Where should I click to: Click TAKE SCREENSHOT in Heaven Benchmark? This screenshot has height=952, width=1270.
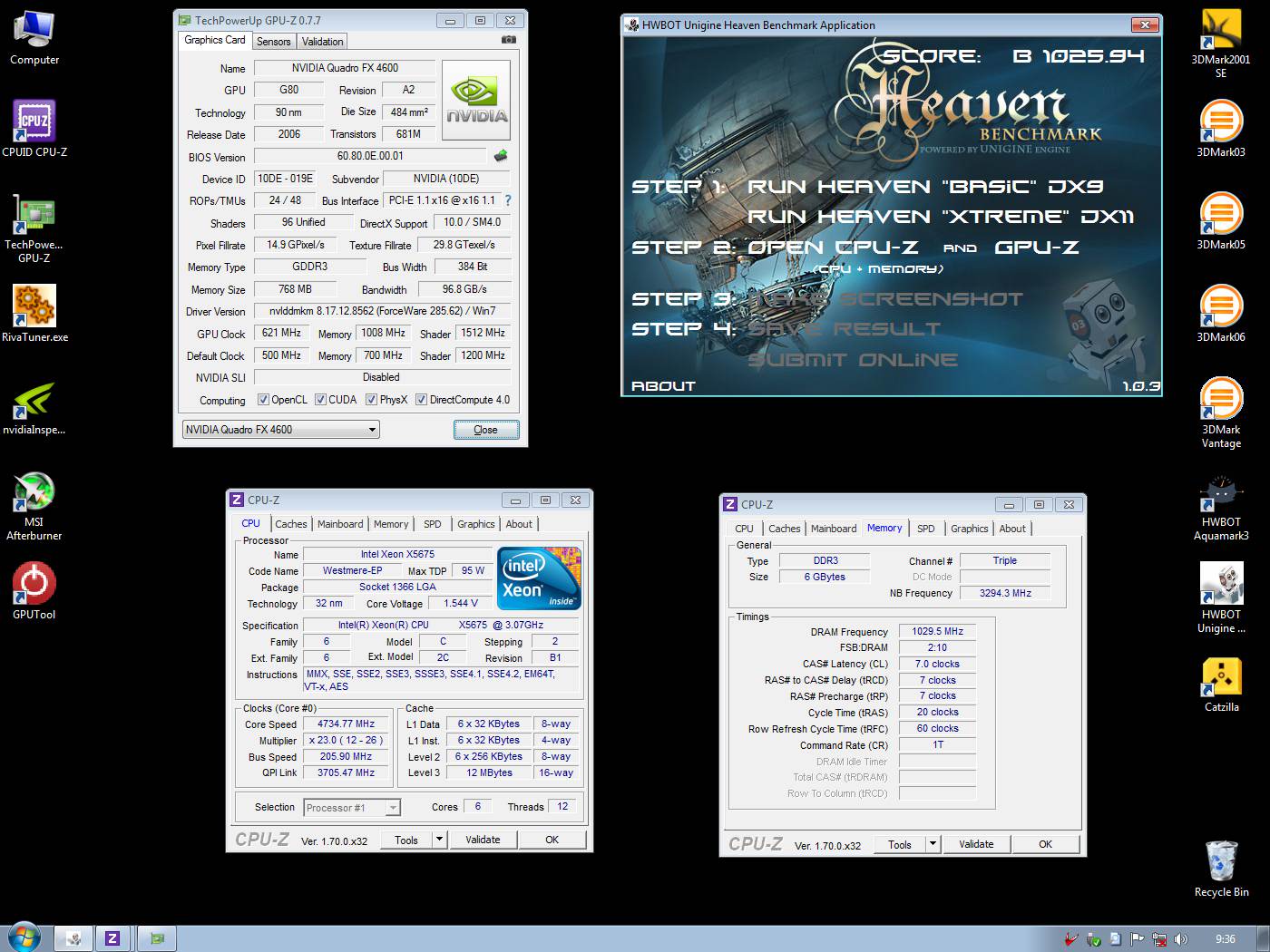pyautogui.click(x=884, y=298)
